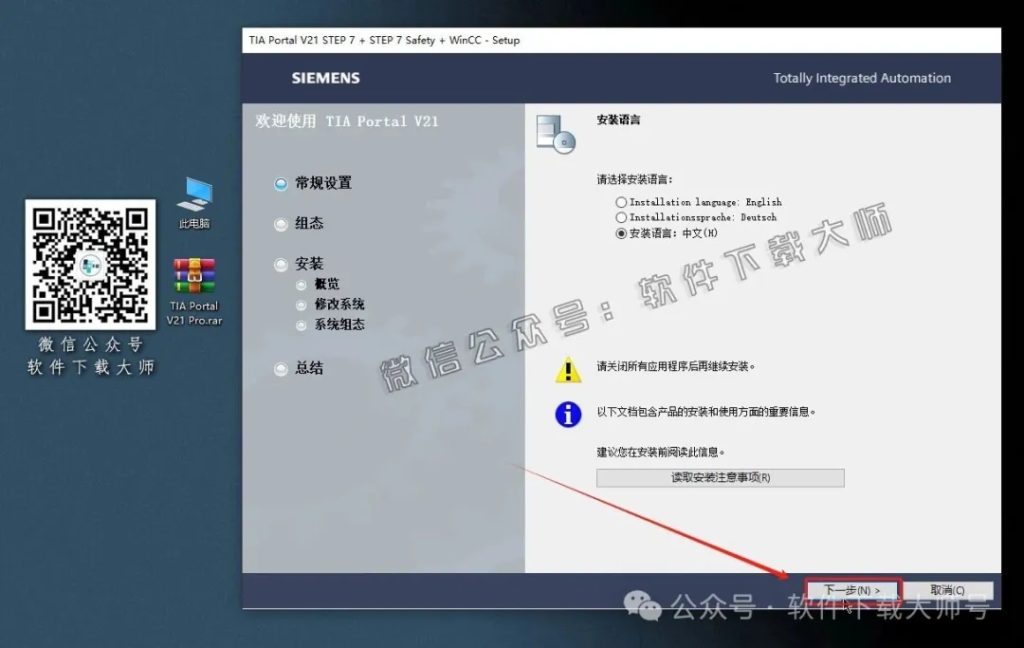Select the Deutsch installation language option
This screenshot has height=648, width=1024.
(x=620, y=217)
